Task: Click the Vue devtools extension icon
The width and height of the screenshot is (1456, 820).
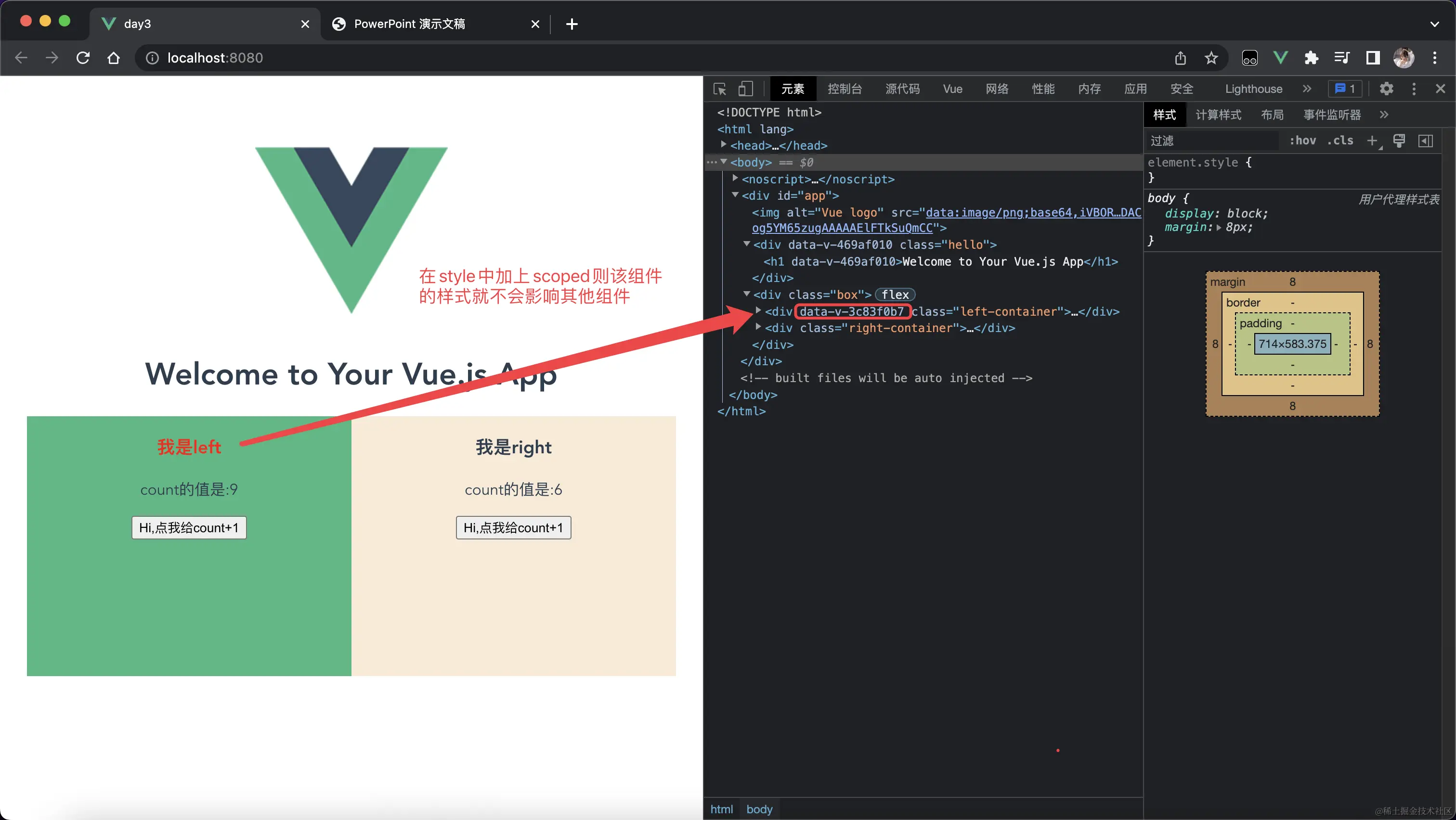Action: click(x=1280, y=58)
